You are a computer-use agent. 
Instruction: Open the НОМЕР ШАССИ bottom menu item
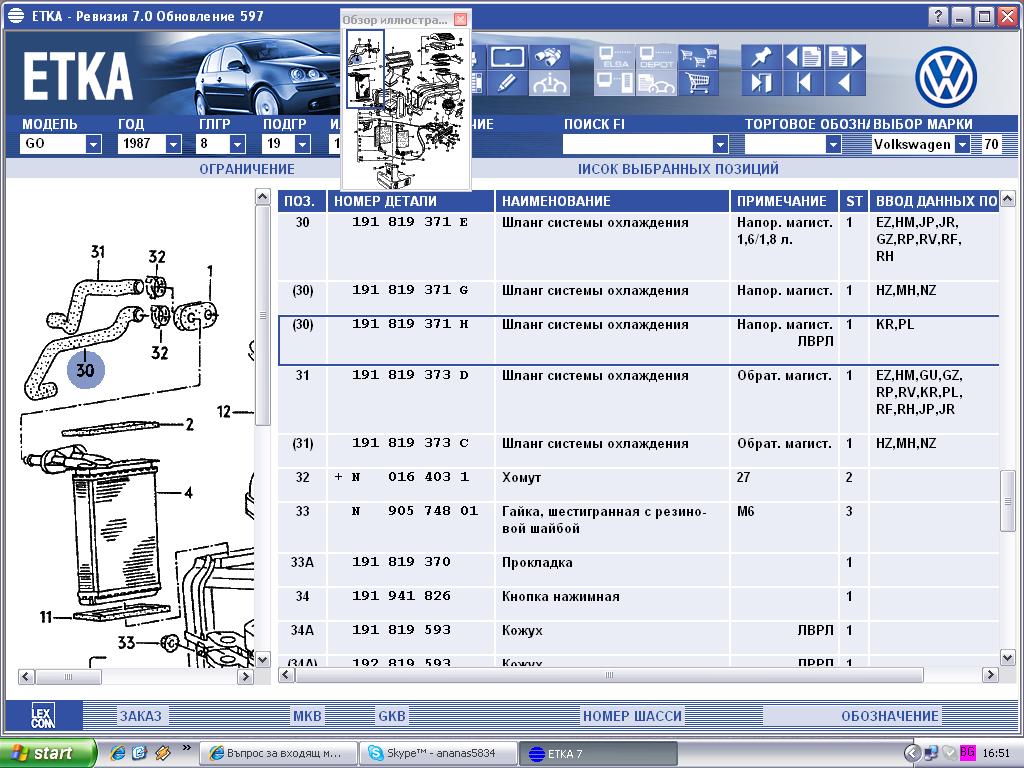tap(632, 716)
